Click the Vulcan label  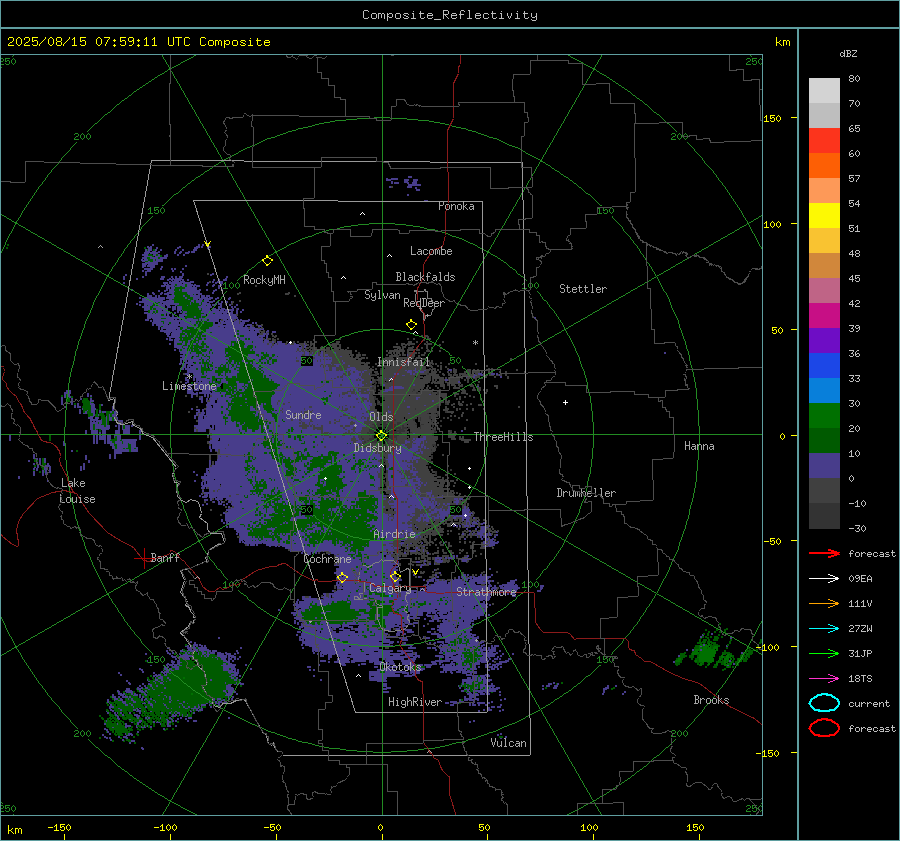pos(508,743)
